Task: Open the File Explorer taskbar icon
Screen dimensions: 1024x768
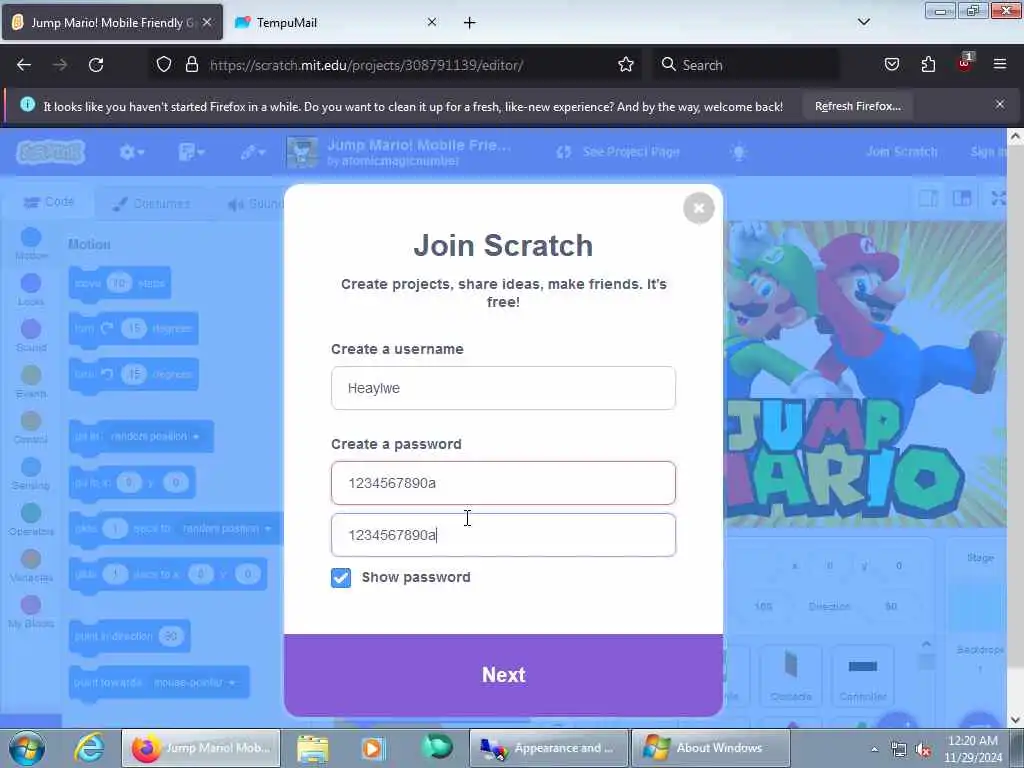Action: pyautogui.click(x=313, y=748)
